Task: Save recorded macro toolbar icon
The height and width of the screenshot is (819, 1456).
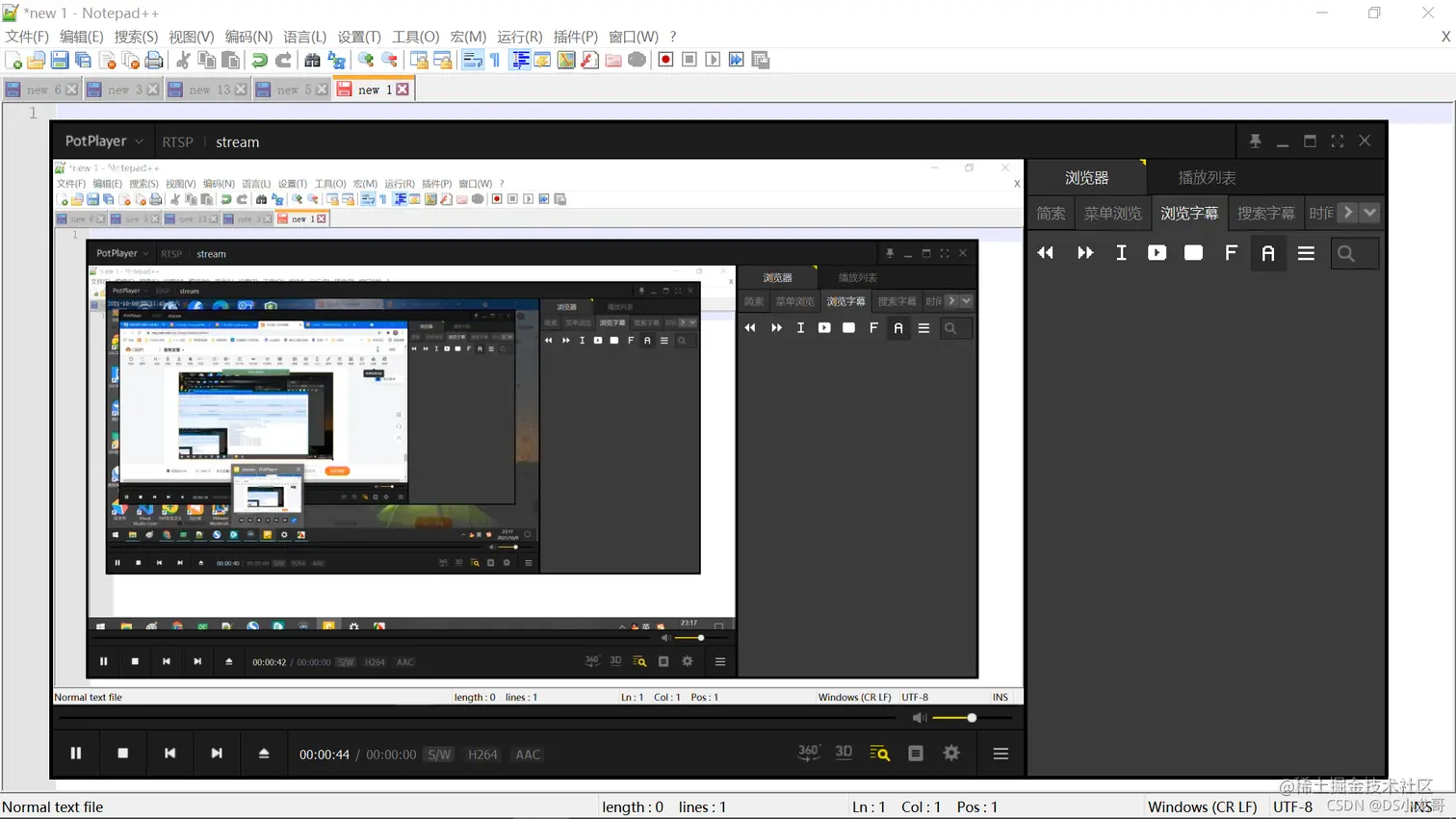Action: click(760, 60)
